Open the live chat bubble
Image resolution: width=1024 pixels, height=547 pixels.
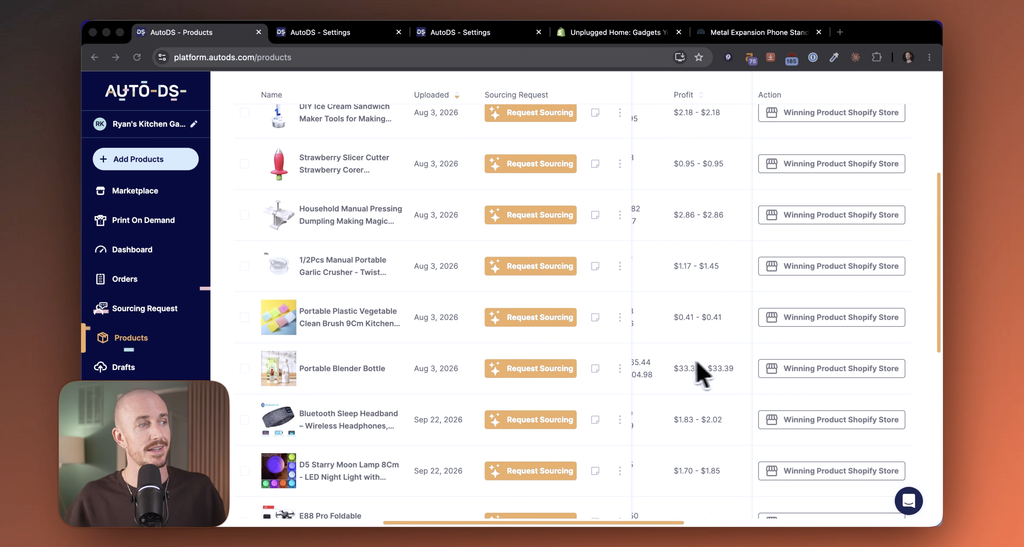tap(908, 501)
